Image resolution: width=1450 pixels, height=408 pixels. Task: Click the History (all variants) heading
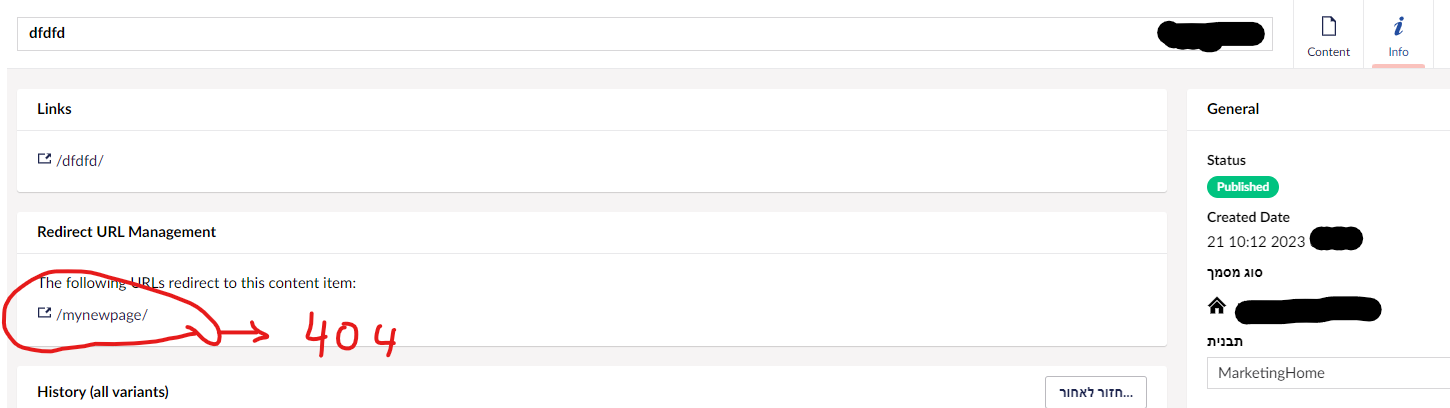point(102,391)
